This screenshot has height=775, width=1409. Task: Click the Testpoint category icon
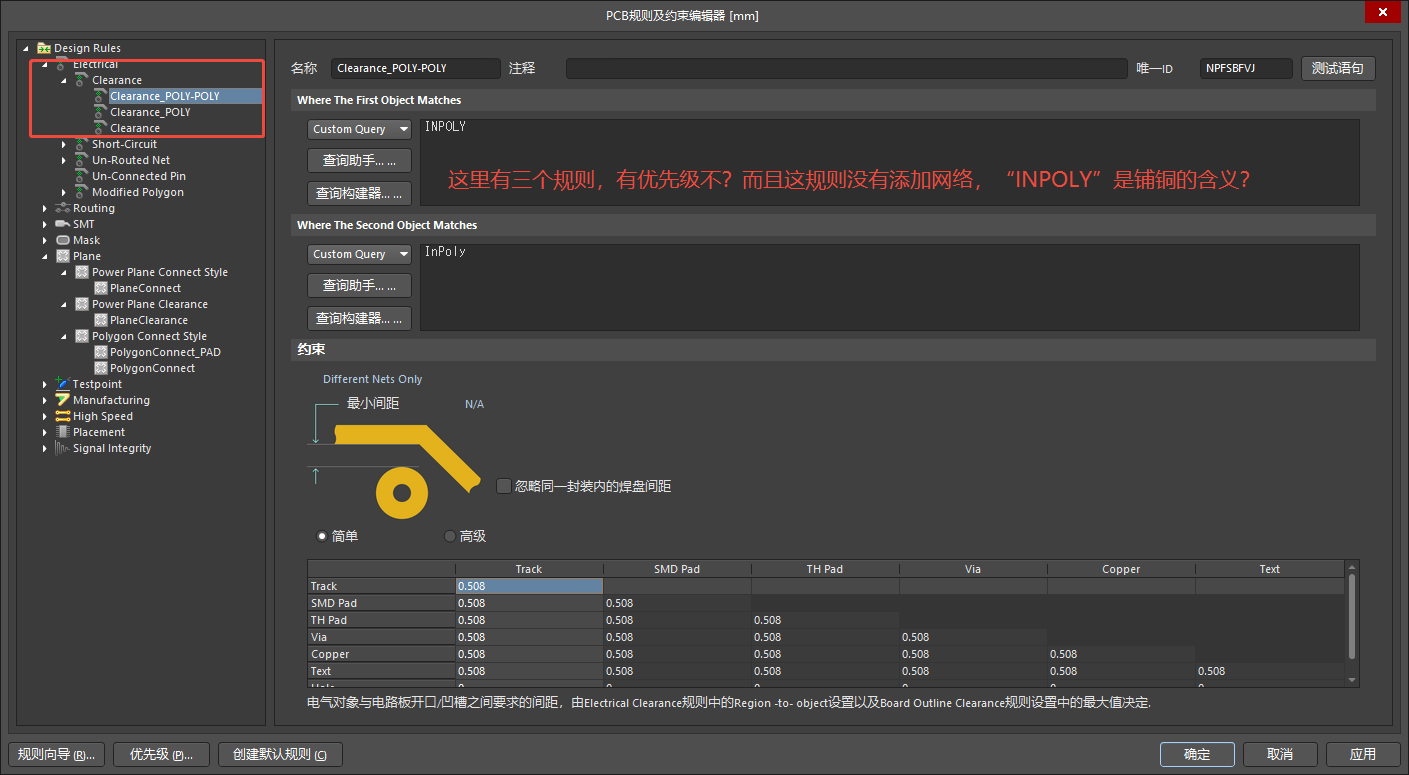click(63, 384)
